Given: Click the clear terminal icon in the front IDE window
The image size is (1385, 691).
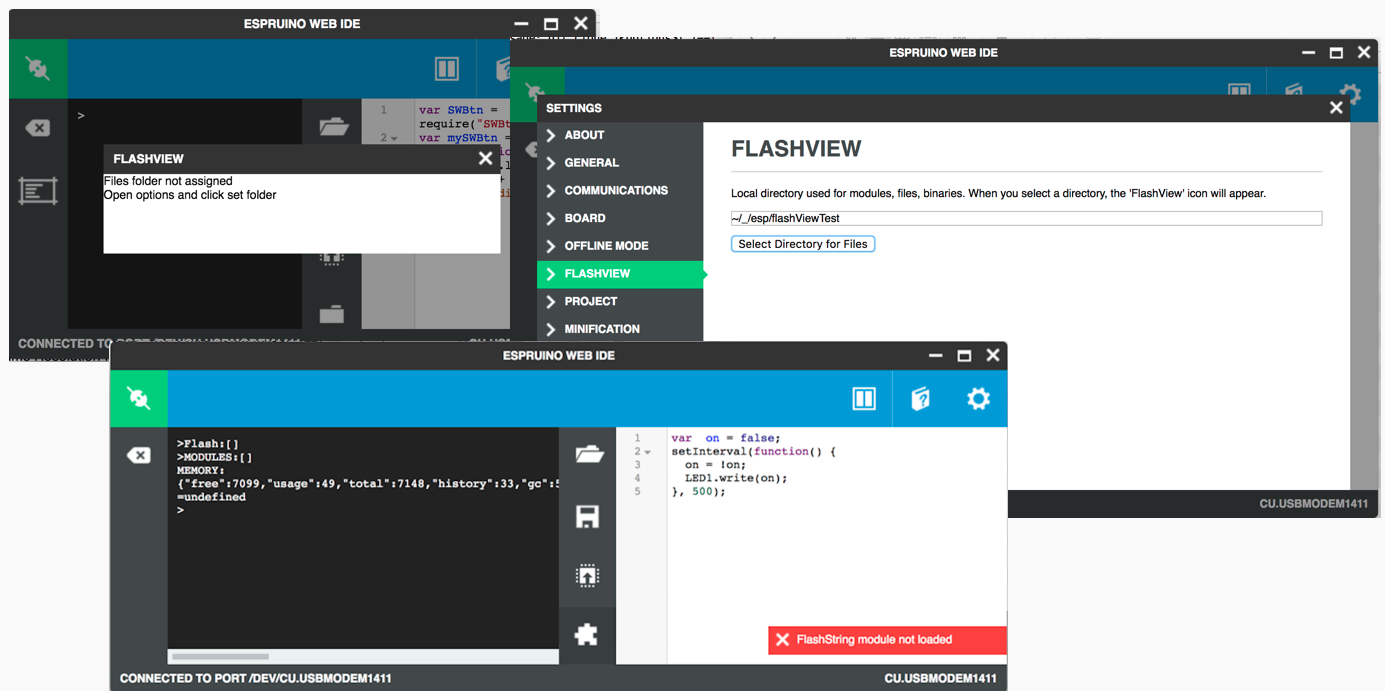Looking at the screenshot, I should [x=139, y=455].
